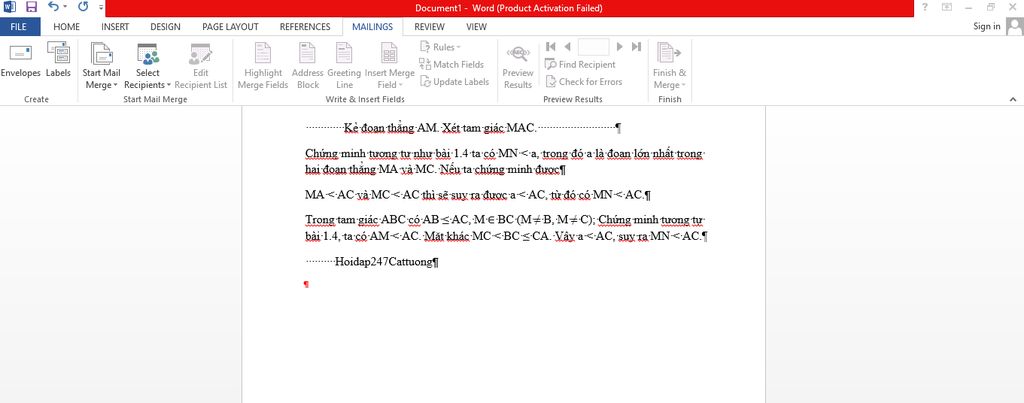Create Labels from the Create group
1024x403 pixels.
click(58, 61)
